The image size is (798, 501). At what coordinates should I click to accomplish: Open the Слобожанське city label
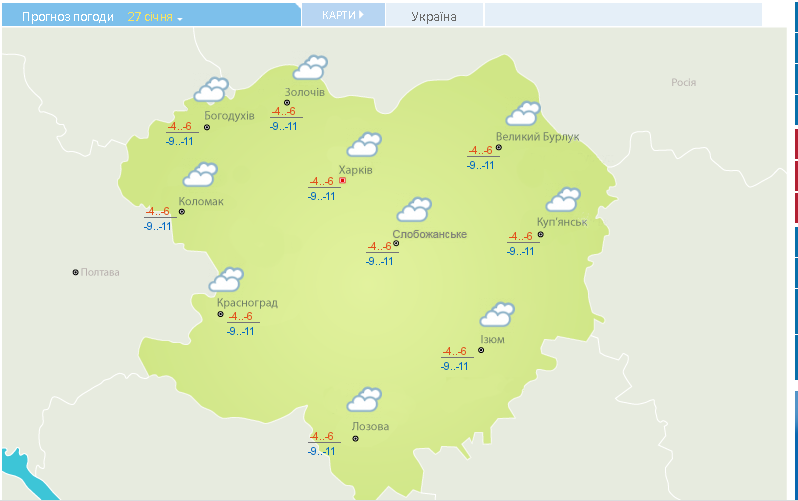click(429, 234)
